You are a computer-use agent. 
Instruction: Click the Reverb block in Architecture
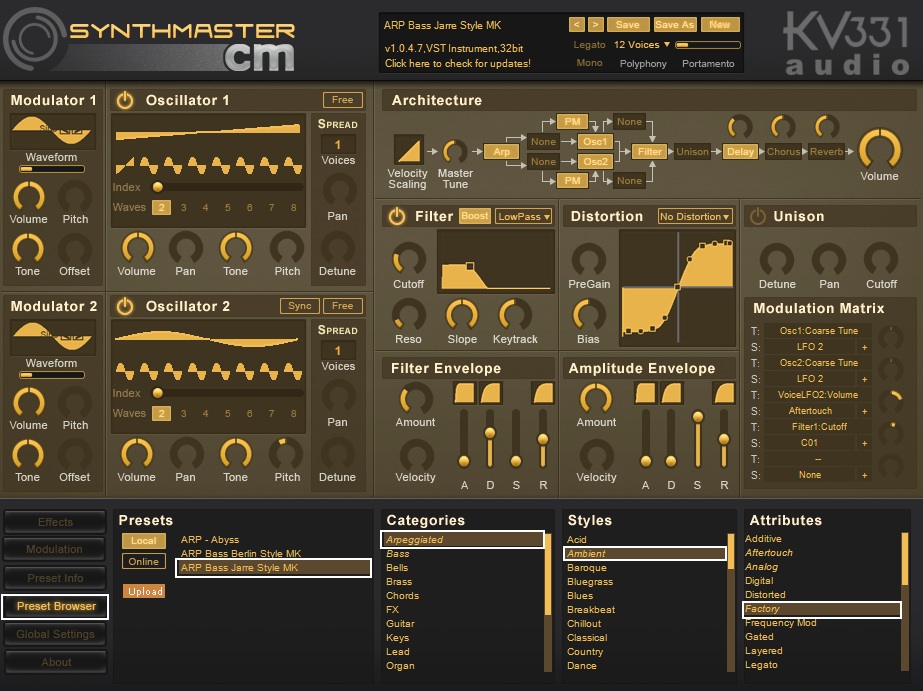coord(826,152)
